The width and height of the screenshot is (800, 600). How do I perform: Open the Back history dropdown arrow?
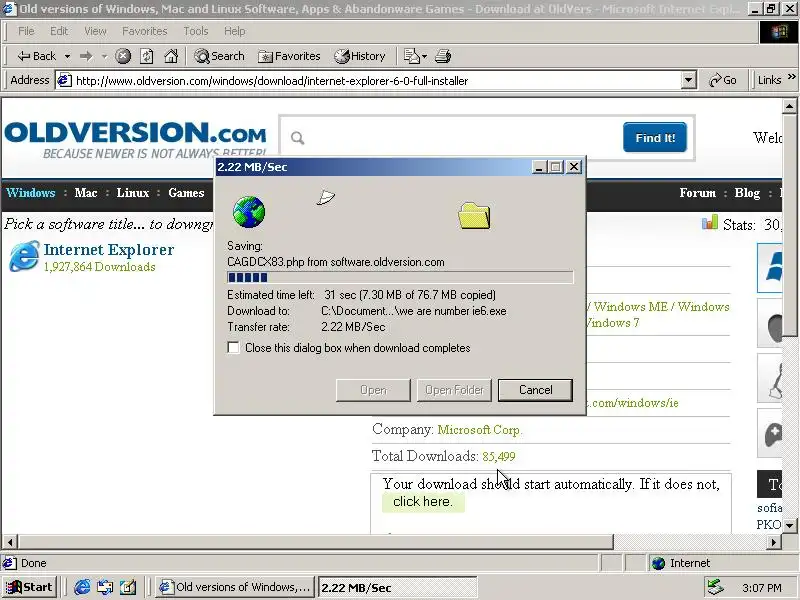(x=67, y=57)
